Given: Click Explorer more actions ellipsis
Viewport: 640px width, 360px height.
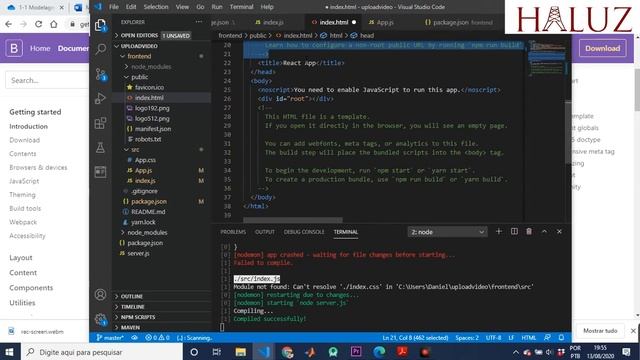Looking at the screenshot, I should coord(199,22).
